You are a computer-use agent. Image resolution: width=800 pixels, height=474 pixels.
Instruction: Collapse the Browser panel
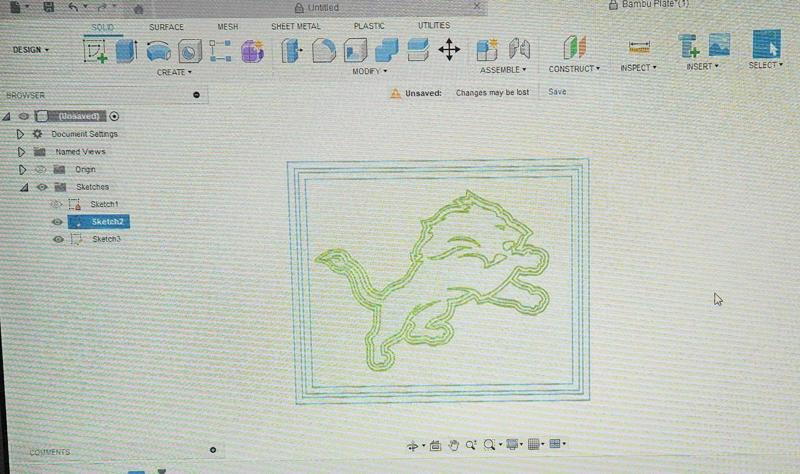tap(196, 95)
